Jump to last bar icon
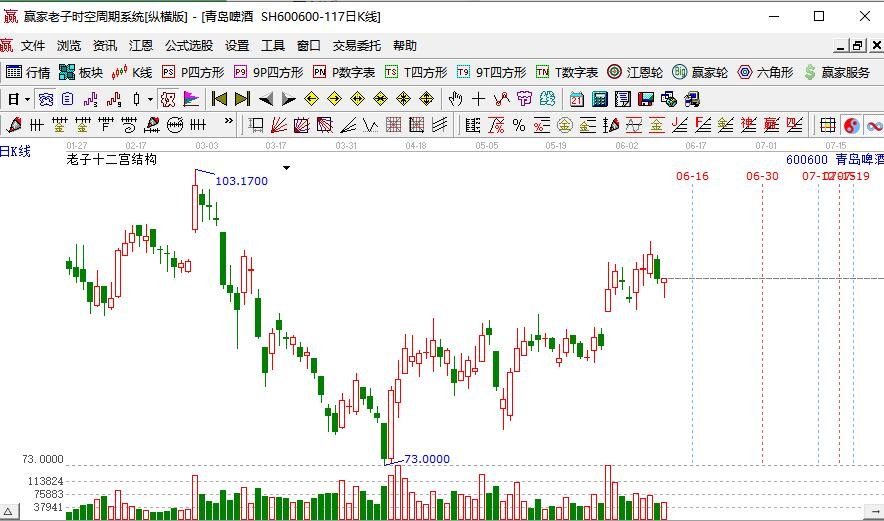This screenshot has height=521, width=884. click(242, 99)
